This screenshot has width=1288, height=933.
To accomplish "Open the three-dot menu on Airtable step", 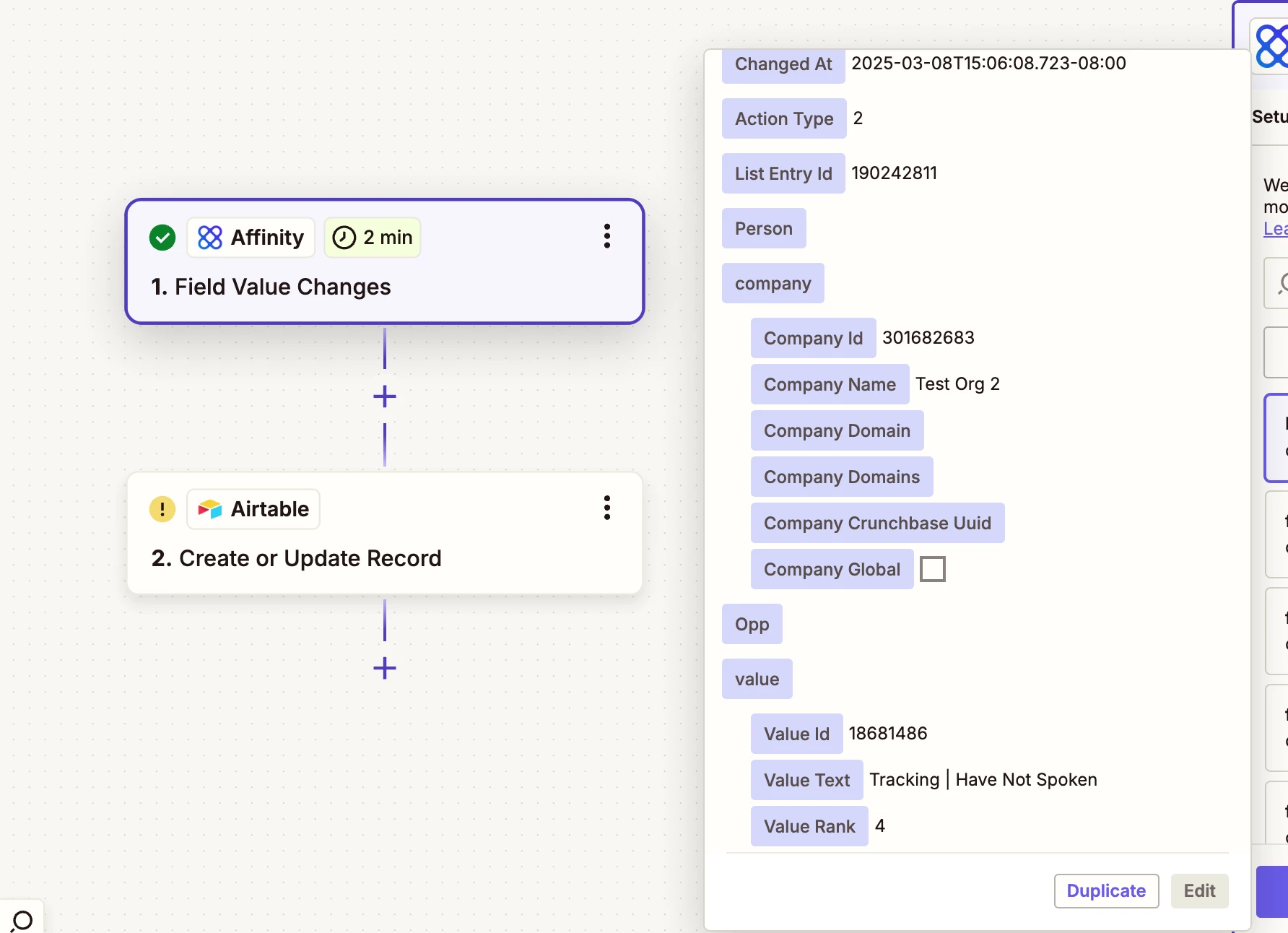I will [607, 508].
